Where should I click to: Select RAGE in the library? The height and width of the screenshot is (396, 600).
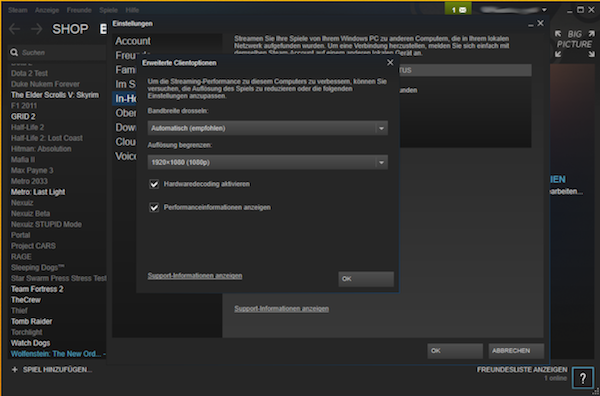(21, 256)
